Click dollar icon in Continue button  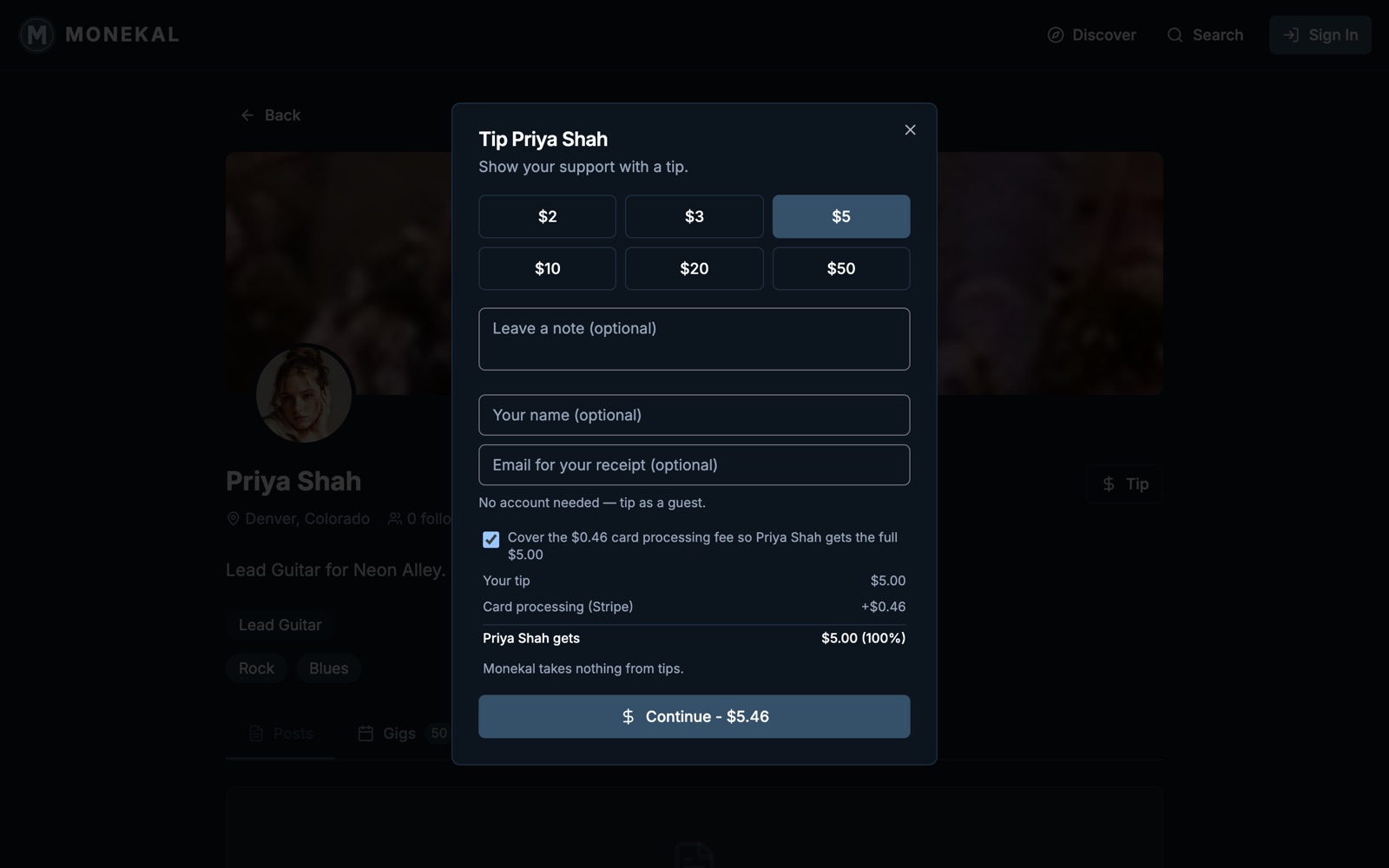(628, 716)
